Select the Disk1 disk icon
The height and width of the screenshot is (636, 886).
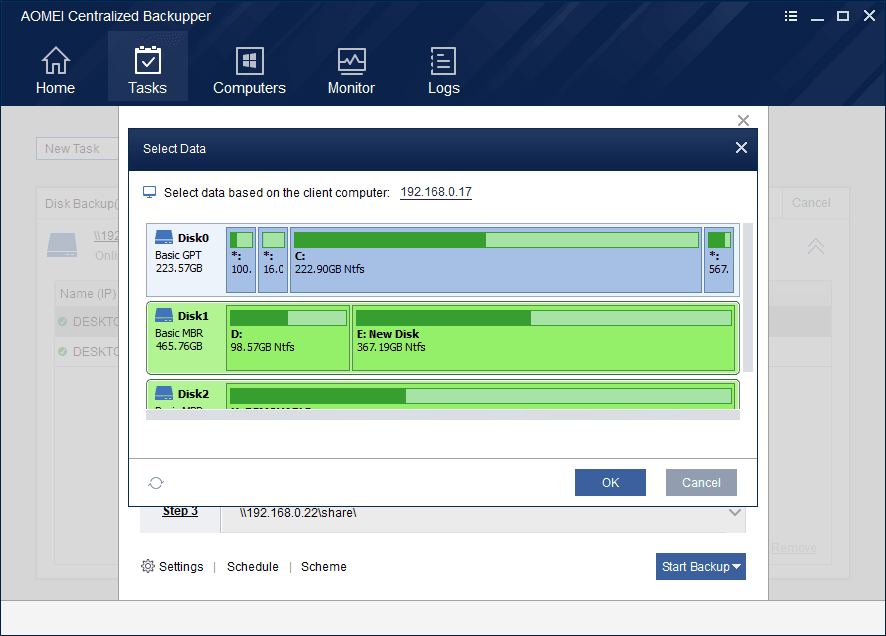164,315
